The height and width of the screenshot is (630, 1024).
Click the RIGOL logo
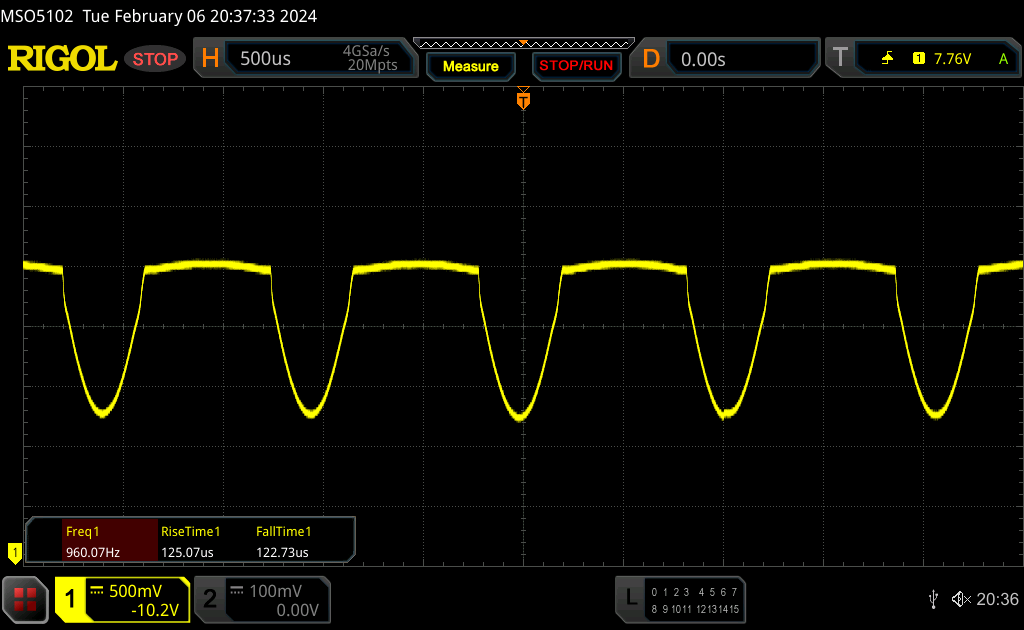(x=62, y=59)
